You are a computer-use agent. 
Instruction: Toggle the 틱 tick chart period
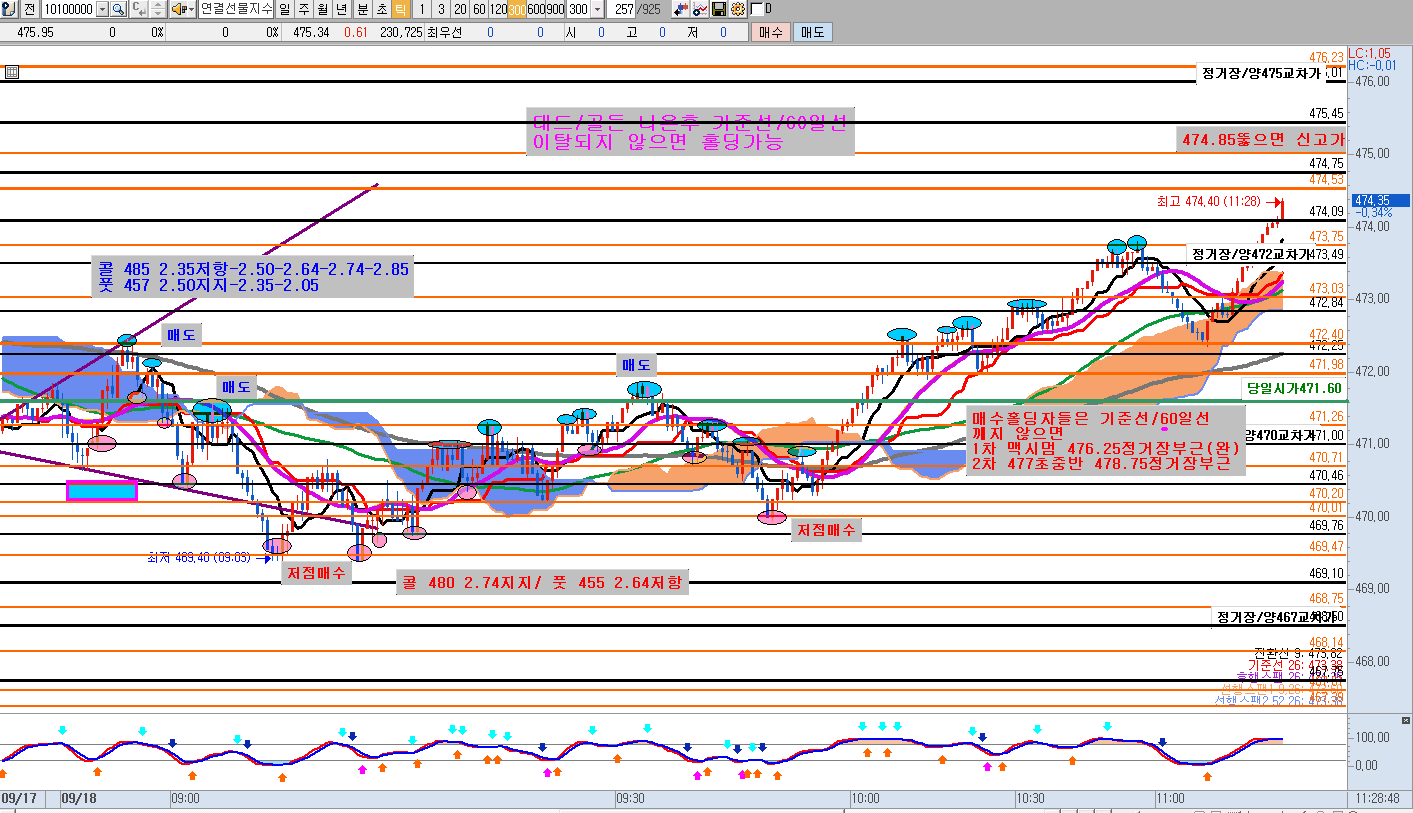399,9
